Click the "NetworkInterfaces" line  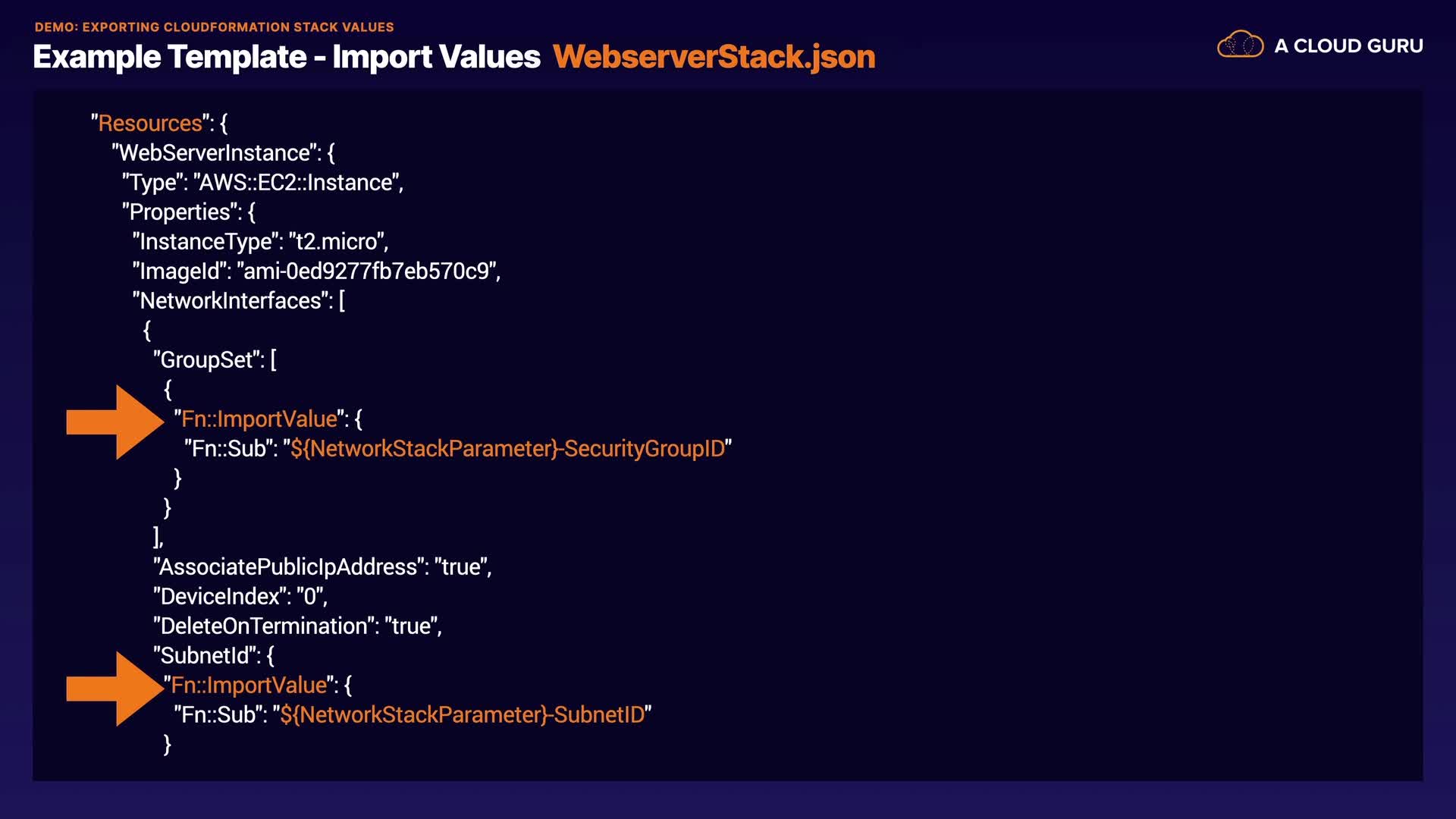pyautogui.click(x=238, y=301)
